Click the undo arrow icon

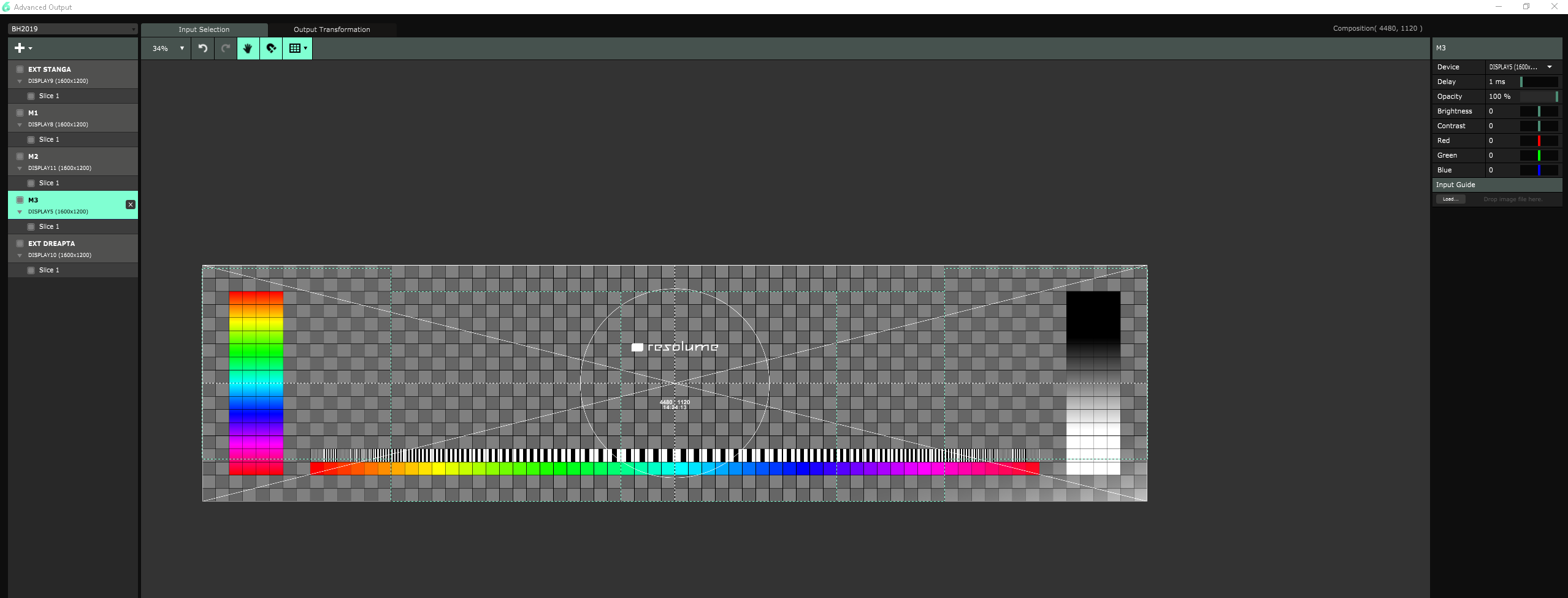(x=202, y=48)
